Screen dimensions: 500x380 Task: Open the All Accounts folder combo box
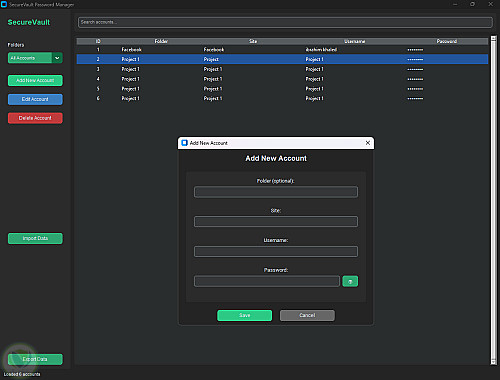35,58
